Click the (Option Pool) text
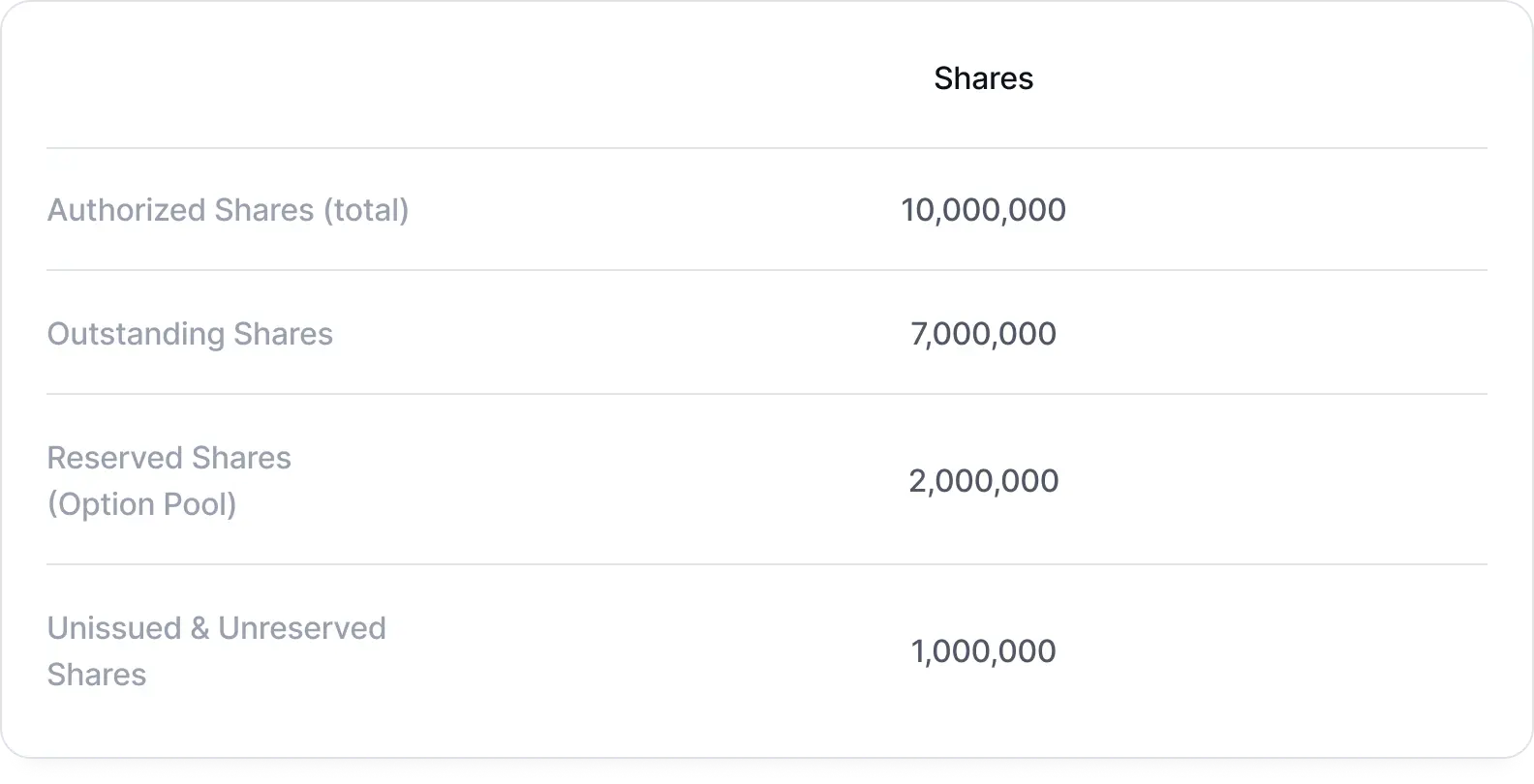The image size is (1534, 784). click(x=142, y=504)
